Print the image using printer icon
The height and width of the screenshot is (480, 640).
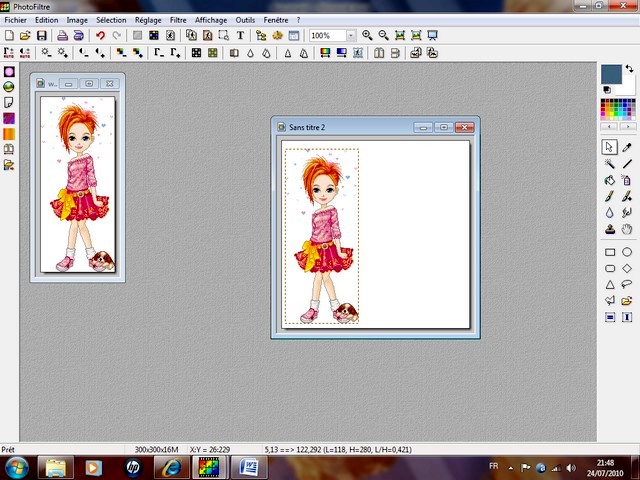(x=62, y=36)
